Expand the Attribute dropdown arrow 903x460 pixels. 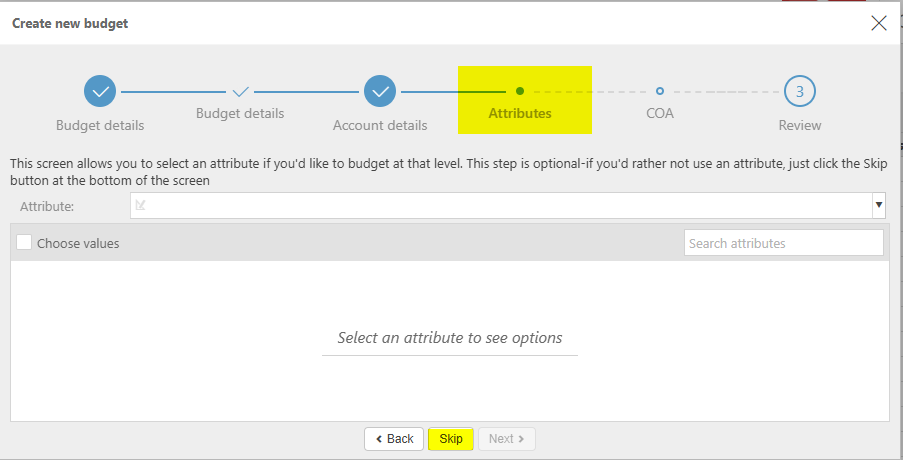[x=879, y=206]
